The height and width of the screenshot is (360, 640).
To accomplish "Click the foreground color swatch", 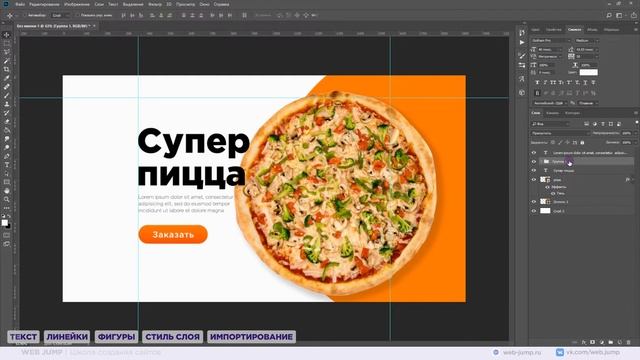I will [4, 222].
